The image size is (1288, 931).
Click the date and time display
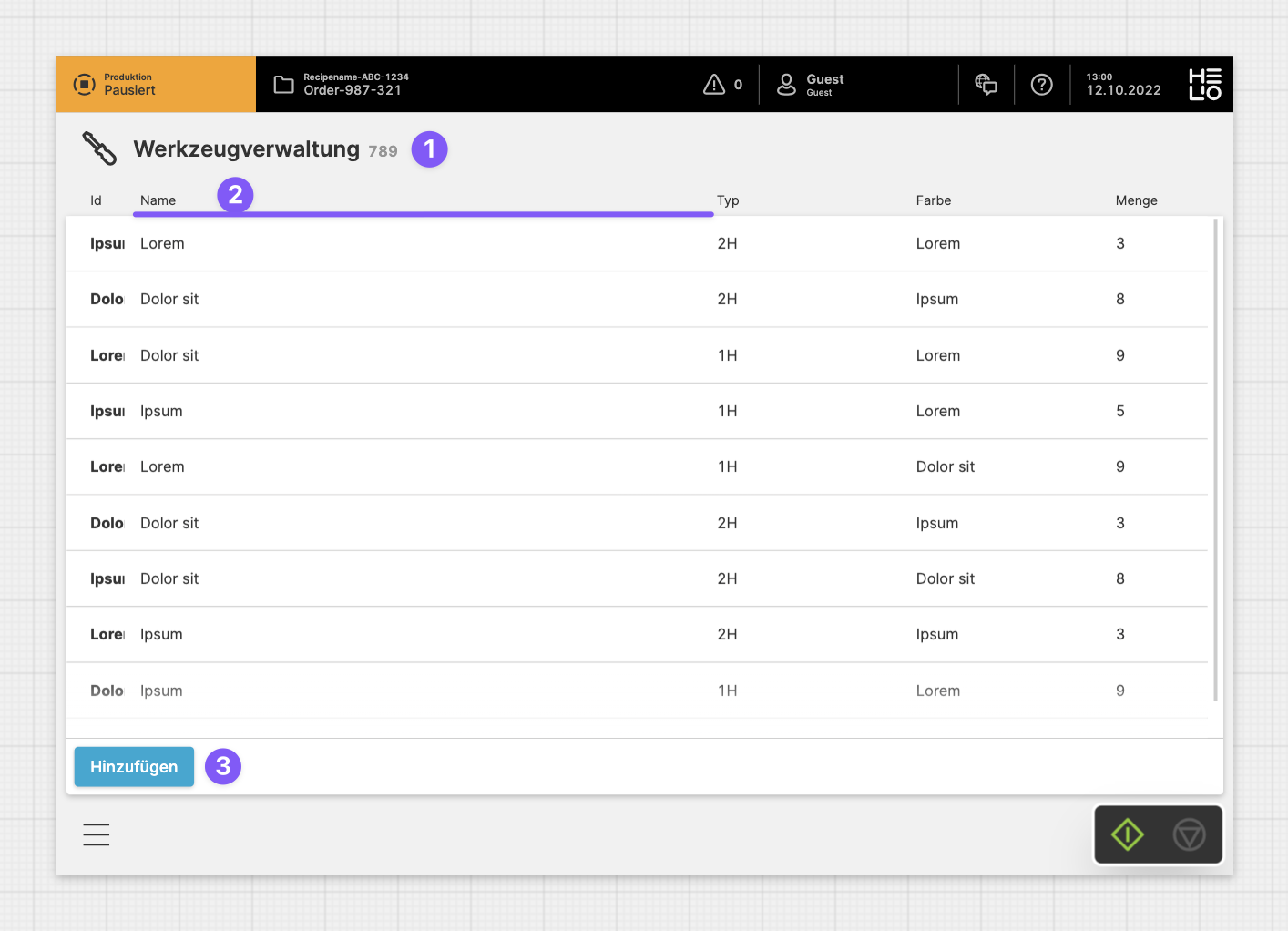[1123, 85]
